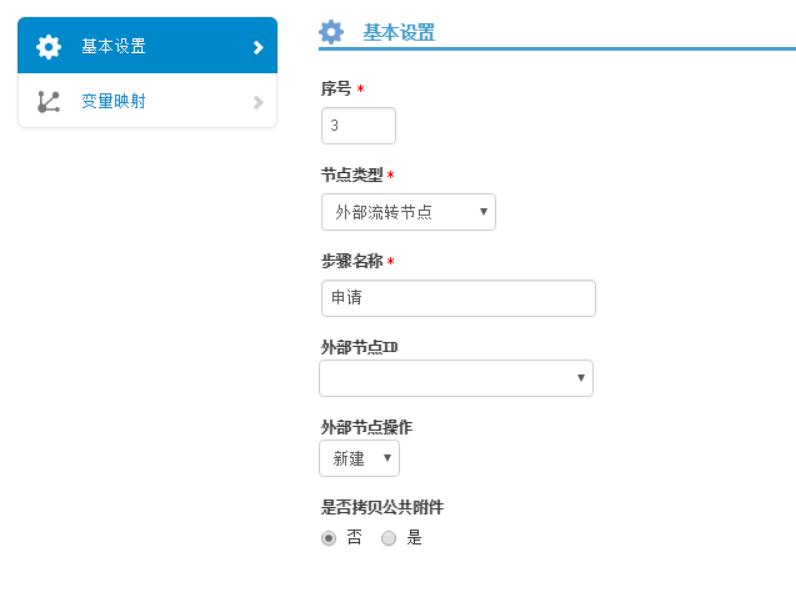Click the 外部节点操作 field label

coord(365,427)
